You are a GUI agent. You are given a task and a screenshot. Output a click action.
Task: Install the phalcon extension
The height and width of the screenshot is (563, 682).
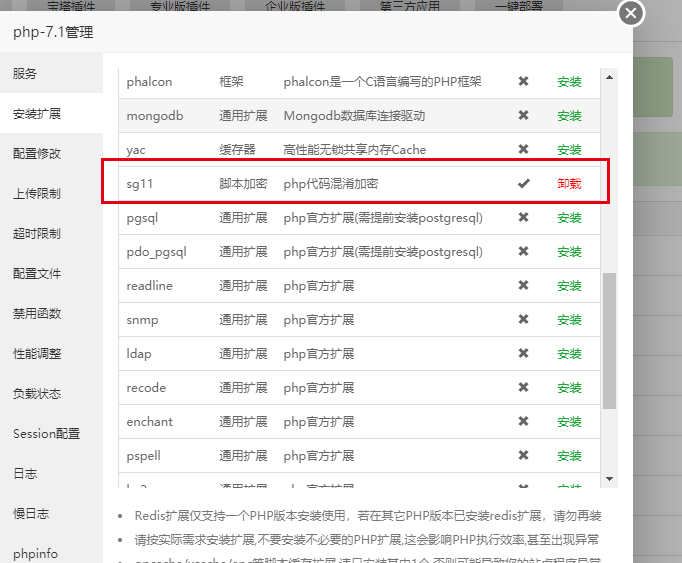point(569,82)
